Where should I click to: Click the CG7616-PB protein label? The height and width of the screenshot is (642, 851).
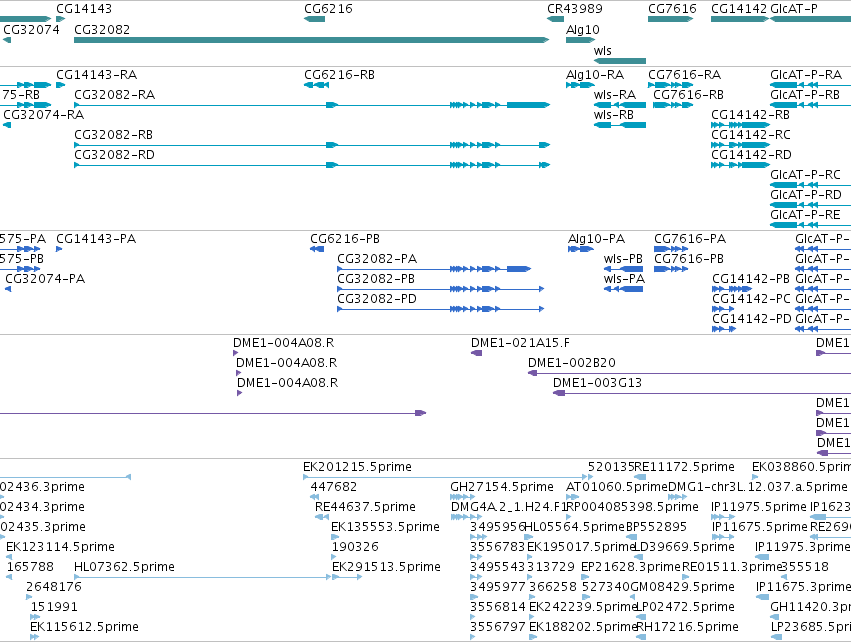689,259
